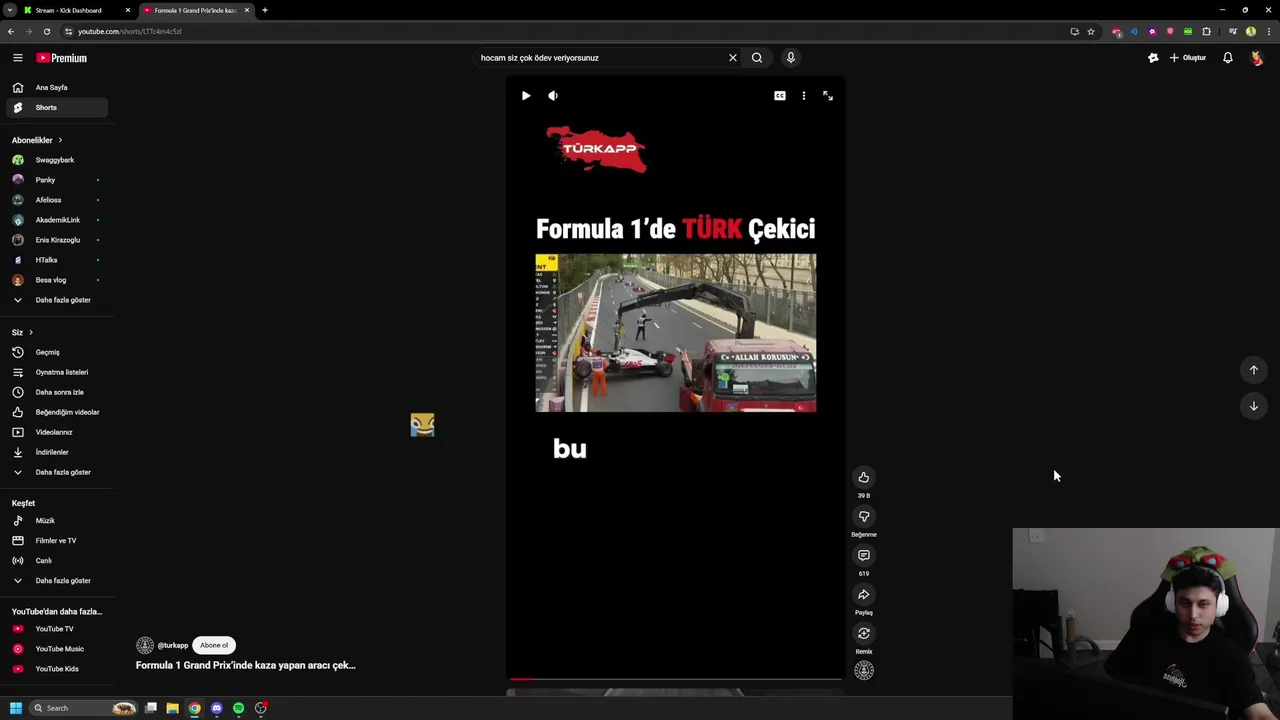Like the Short with the thumbs up icon
Image resolution: width=1280 pixels, height=720 pixels.
coord(864,477)
